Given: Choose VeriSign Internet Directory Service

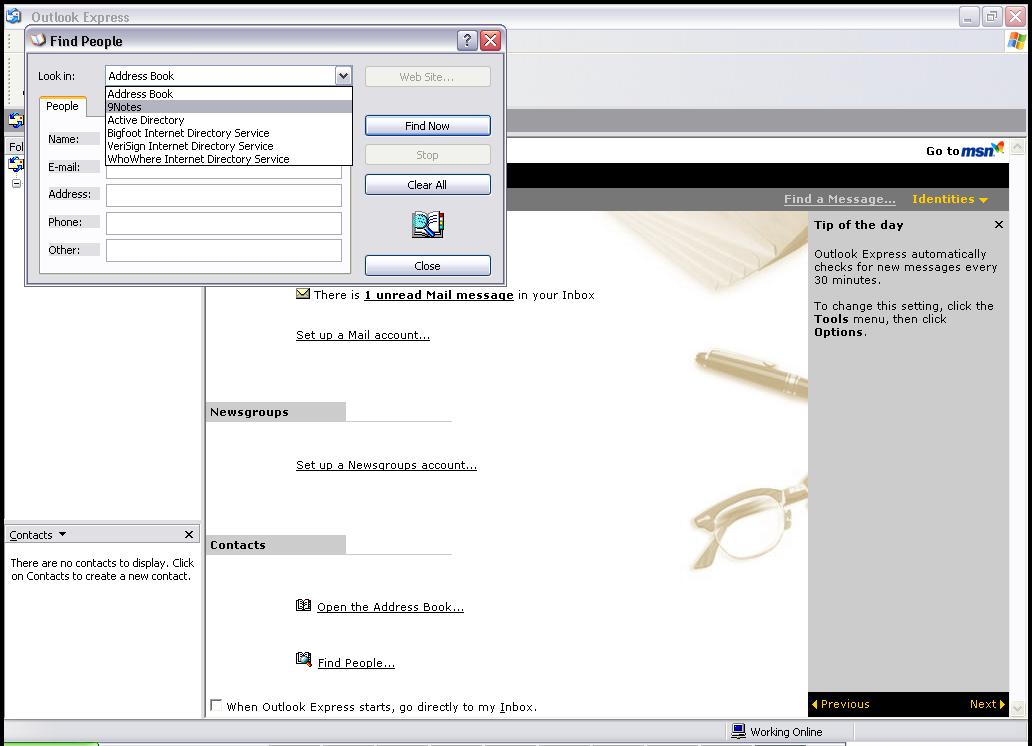Looking at the screenshot, I should (x=228, y=146).
